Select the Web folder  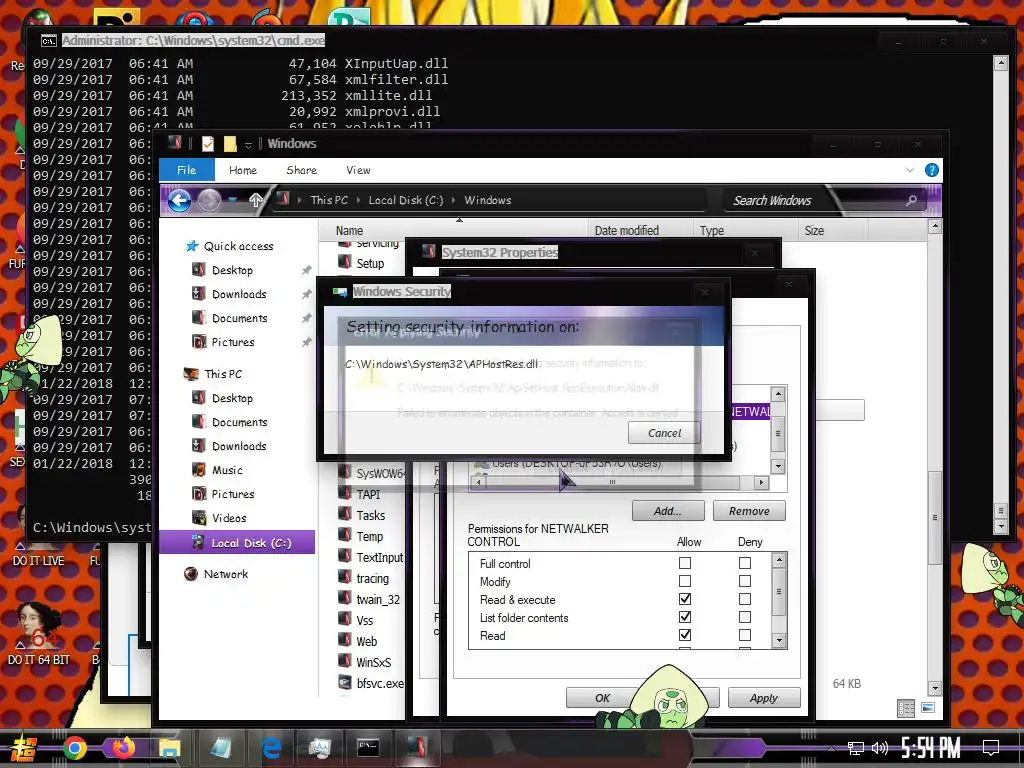click(366, 641)
